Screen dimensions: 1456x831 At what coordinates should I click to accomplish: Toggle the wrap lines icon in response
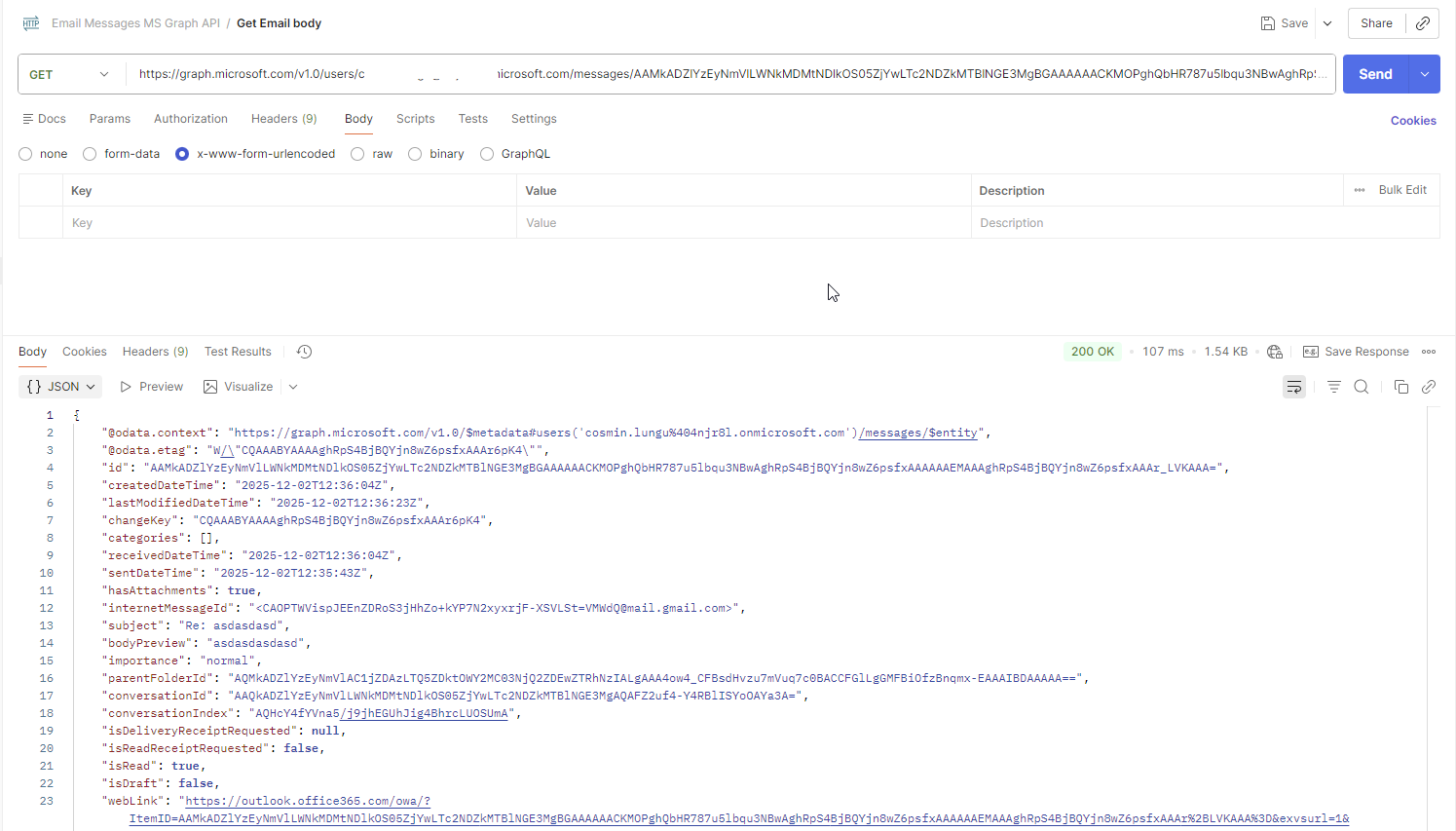pos(1293,387)
